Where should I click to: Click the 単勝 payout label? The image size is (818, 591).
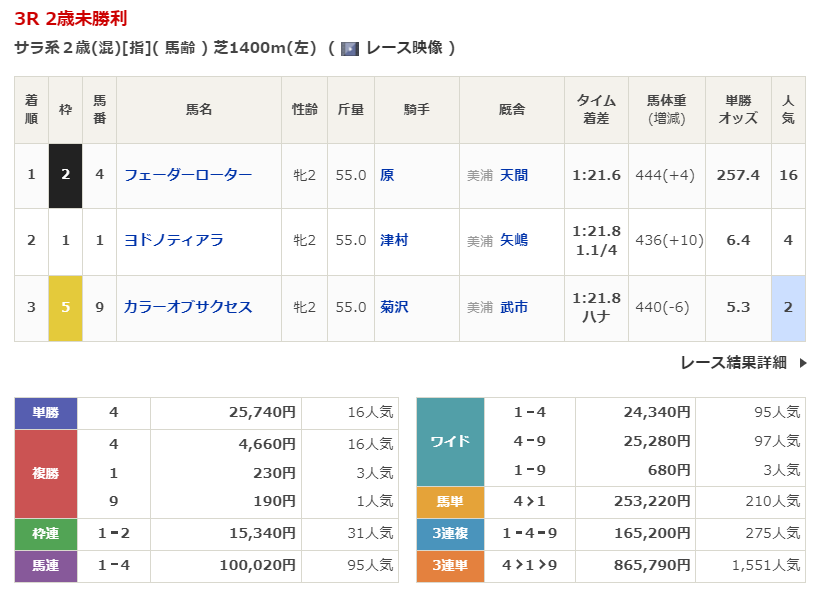(x=46, y=412)
